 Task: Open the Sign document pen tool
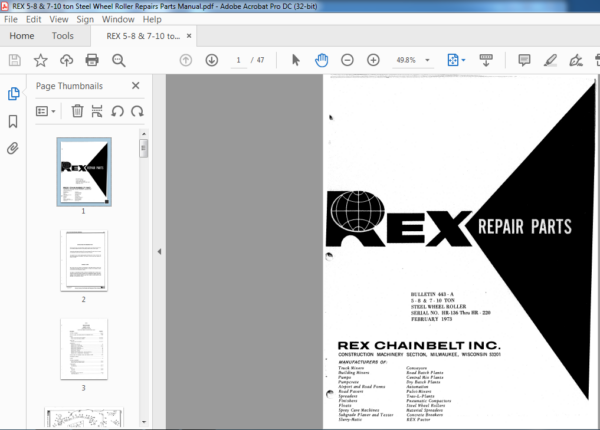click(576, 60)
